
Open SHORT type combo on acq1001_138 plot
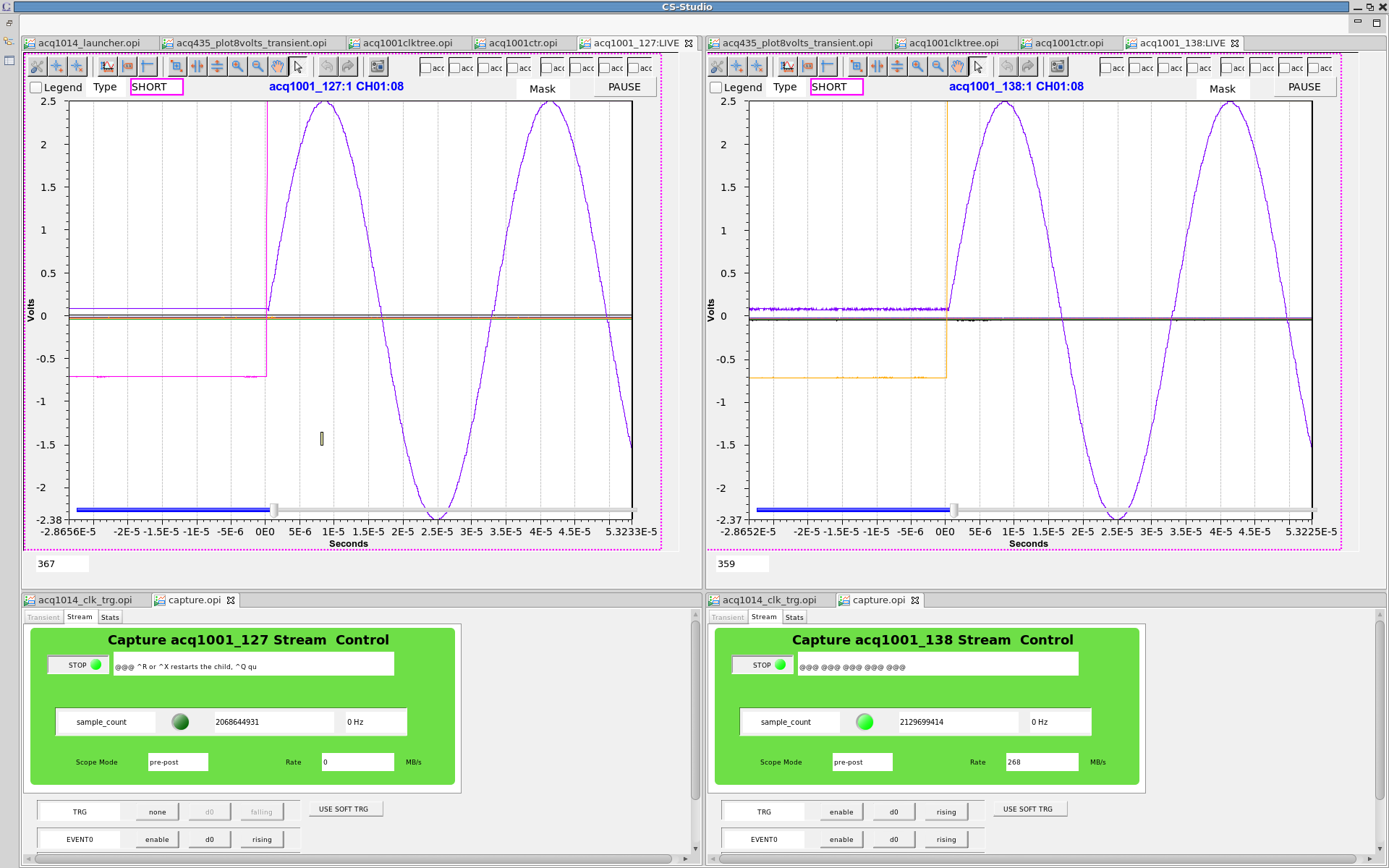pos(836,87)
